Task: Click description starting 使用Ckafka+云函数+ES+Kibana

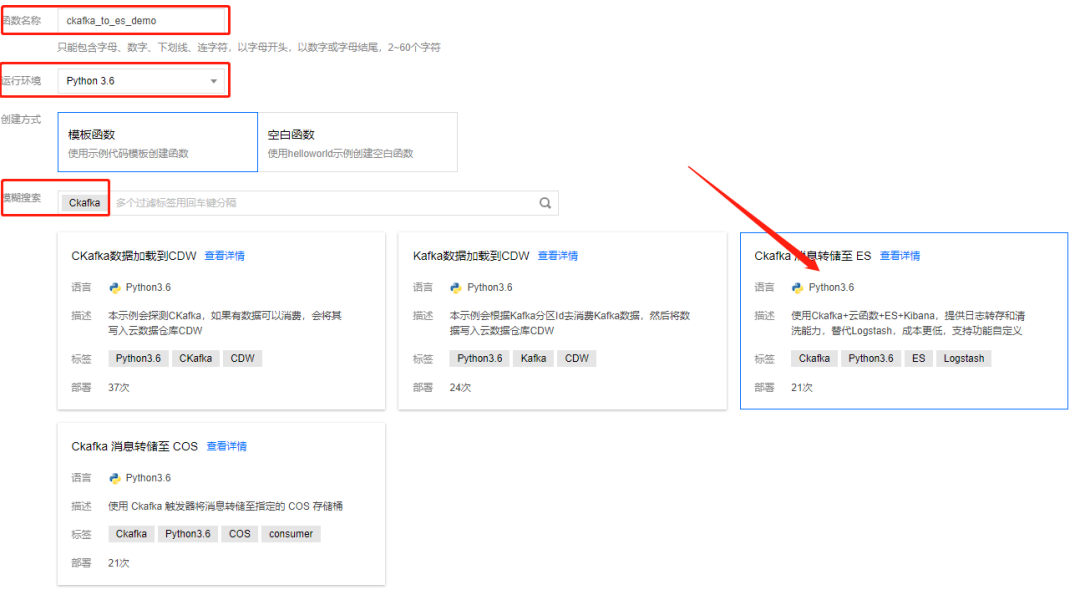Action: click(x=908, y=323)
